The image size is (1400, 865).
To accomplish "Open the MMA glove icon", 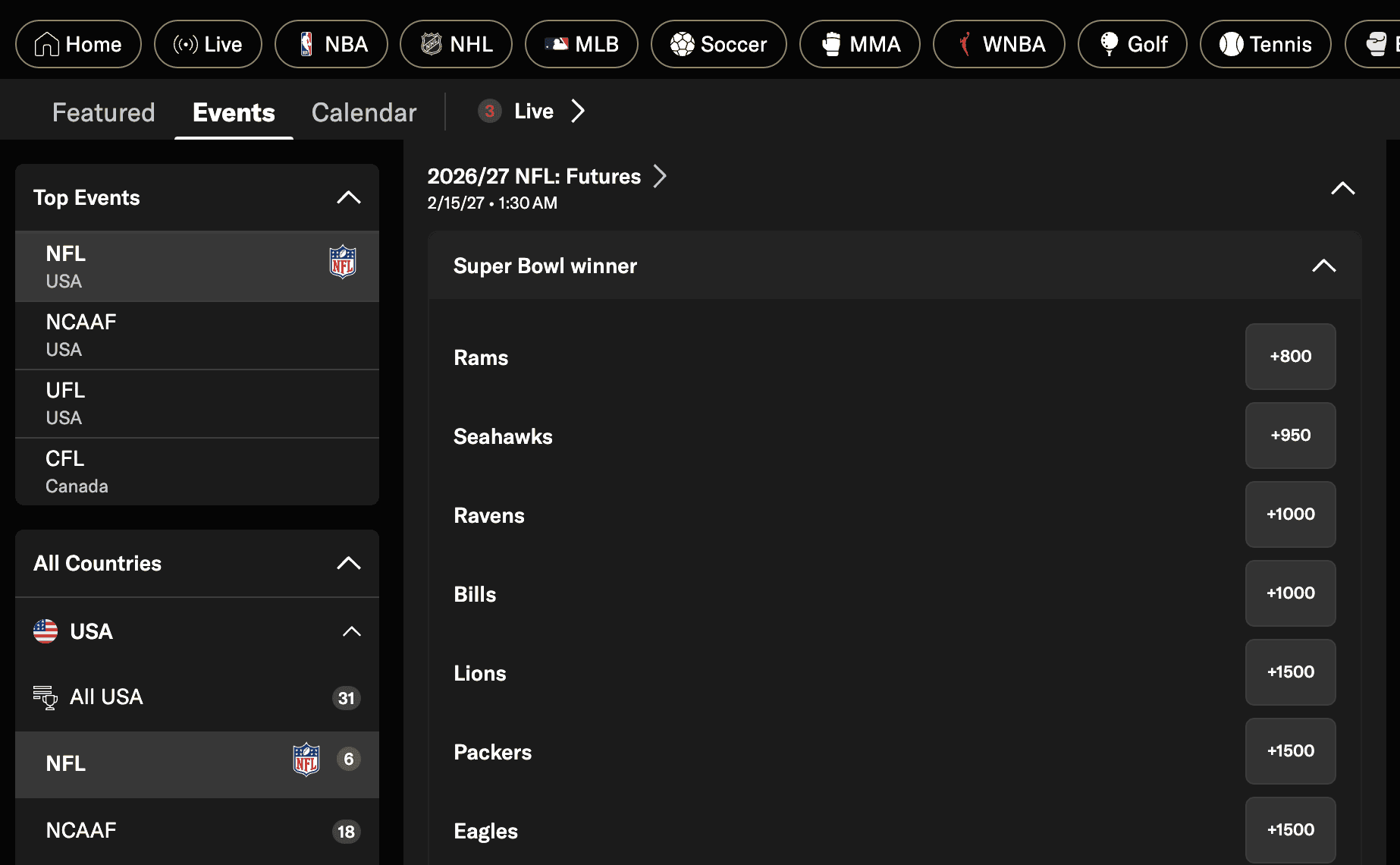I will coord(831,44).
